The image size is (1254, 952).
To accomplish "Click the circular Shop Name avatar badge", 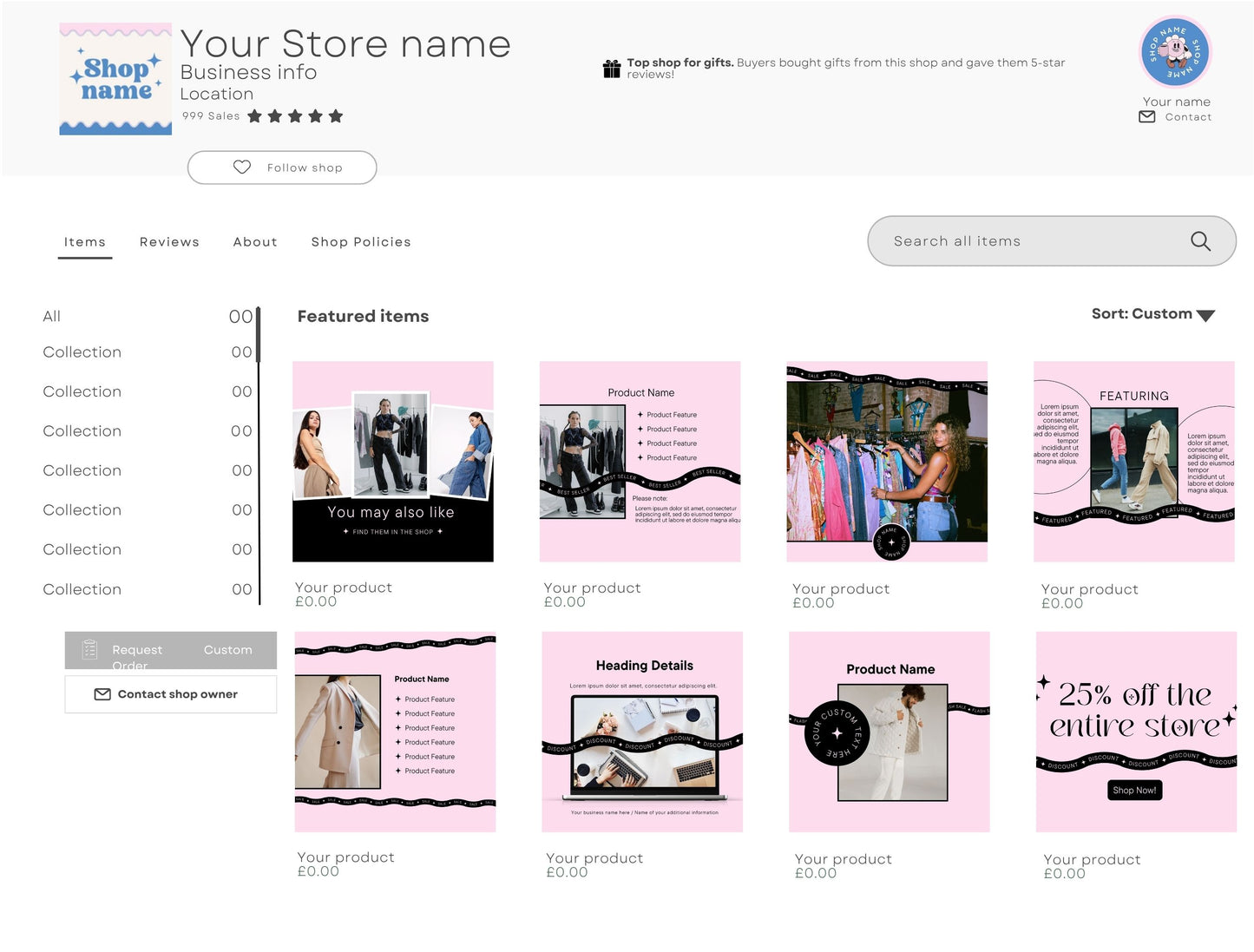I will tap(1175, 53).
